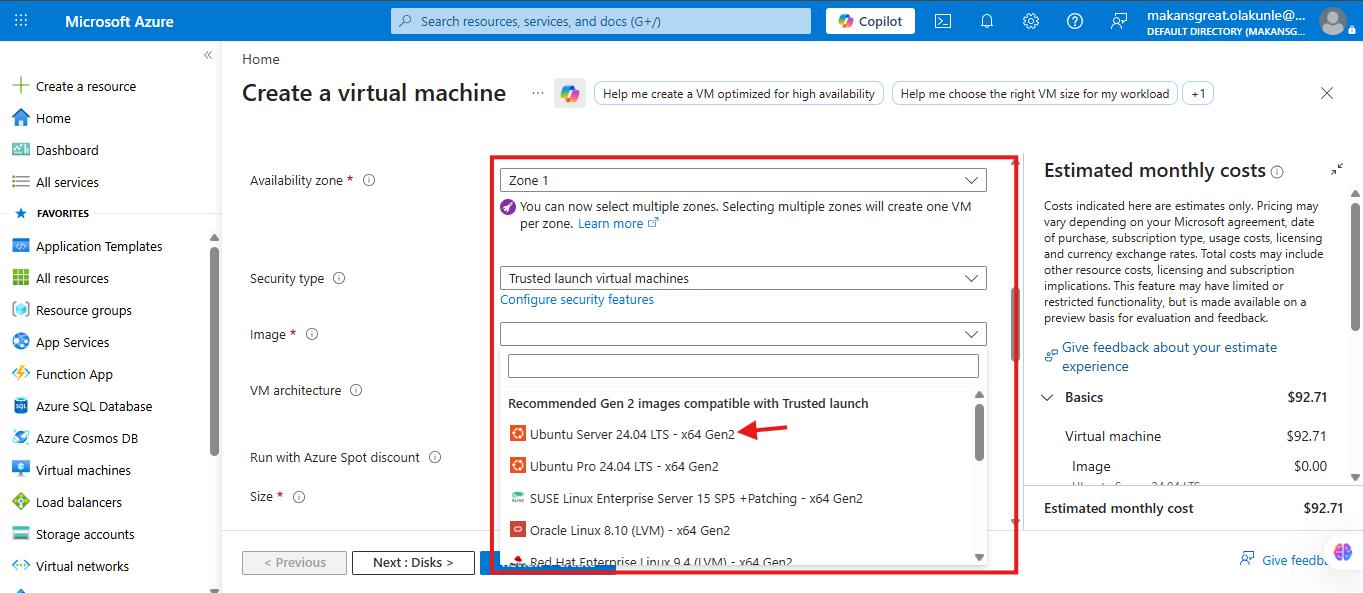The width and height of the screenshot is (1363, 593).
Task: Close the Create a virtual machine blade
Action: click(x=1327, y=93)
